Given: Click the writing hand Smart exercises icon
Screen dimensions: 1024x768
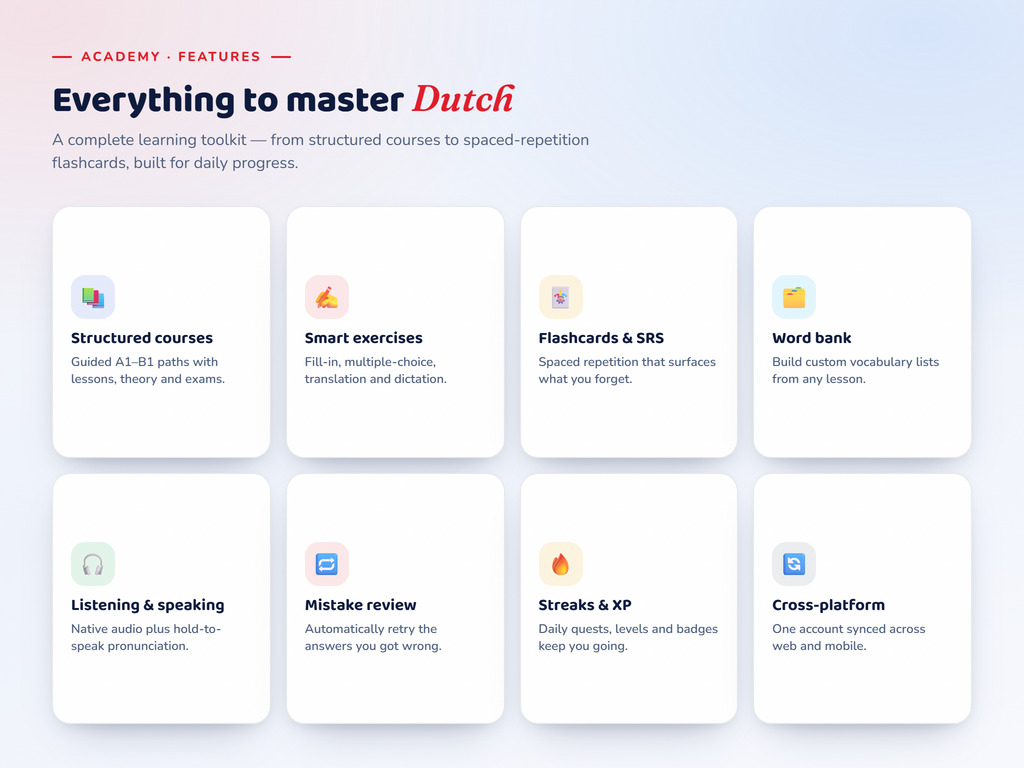Looking at the screenshot, I should [327, 297].
